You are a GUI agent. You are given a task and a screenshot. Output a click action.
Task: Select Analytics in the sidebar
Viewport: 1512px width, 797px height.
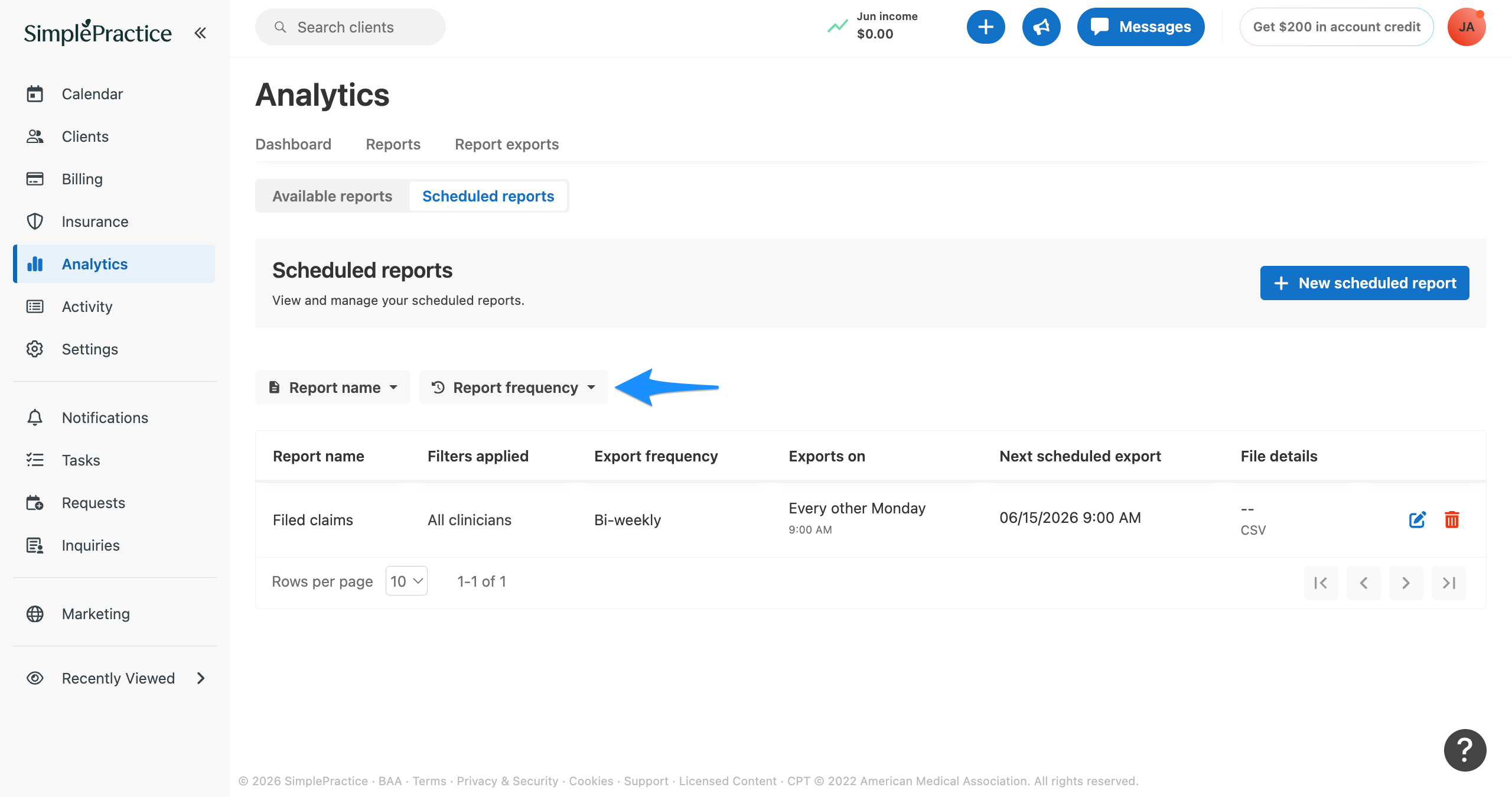114,264
